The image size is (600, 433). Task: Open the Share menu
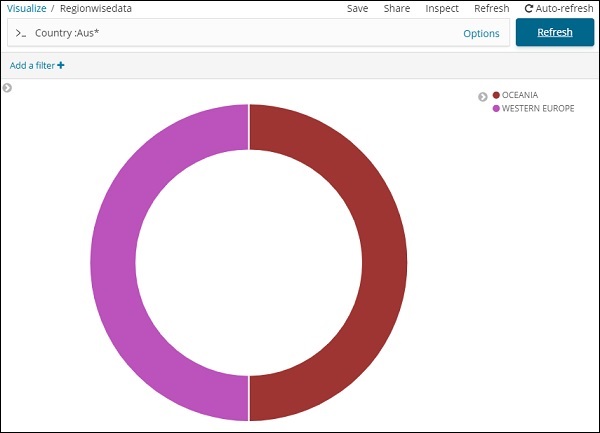click(x=397, y=8)
